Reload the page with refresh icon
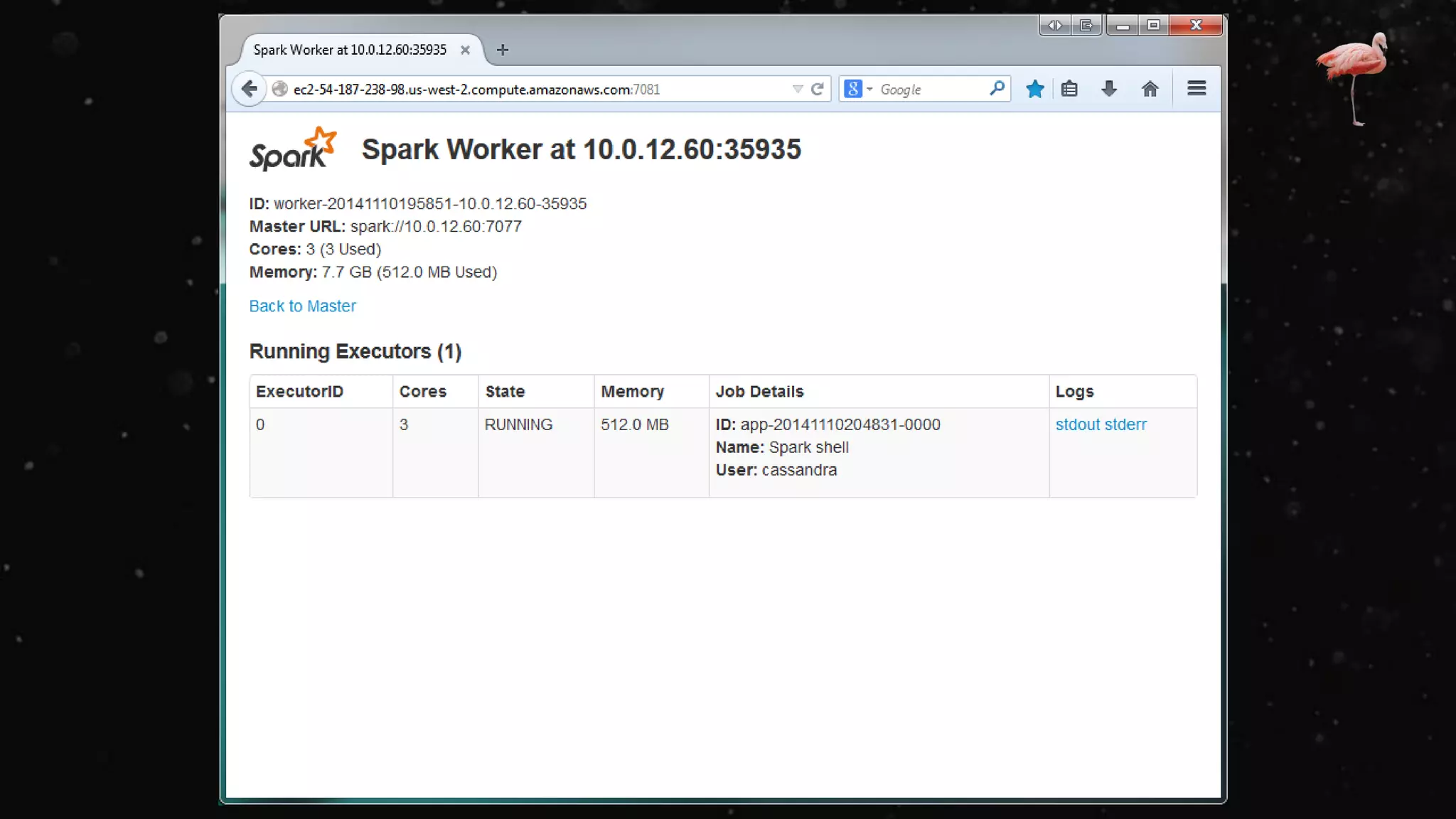This screenshot has height=819, width=1456. 818,89
